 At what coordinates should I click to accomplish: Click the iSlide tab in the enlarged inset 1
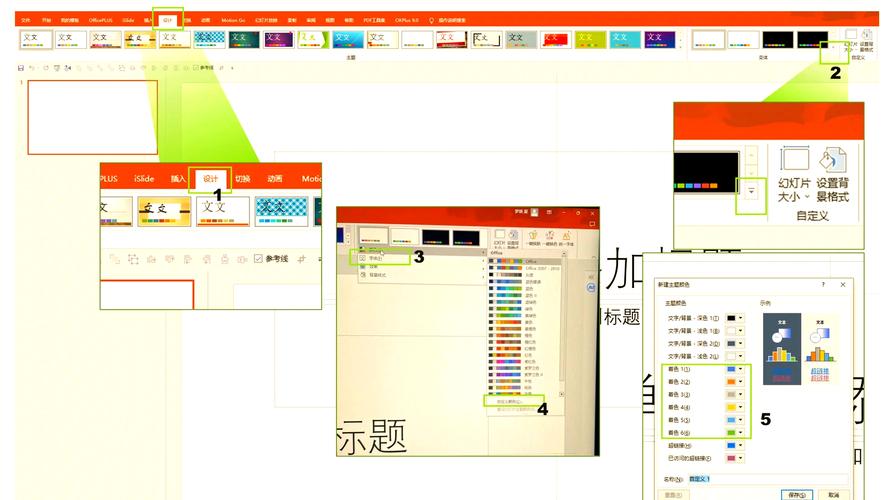(144, 178)
